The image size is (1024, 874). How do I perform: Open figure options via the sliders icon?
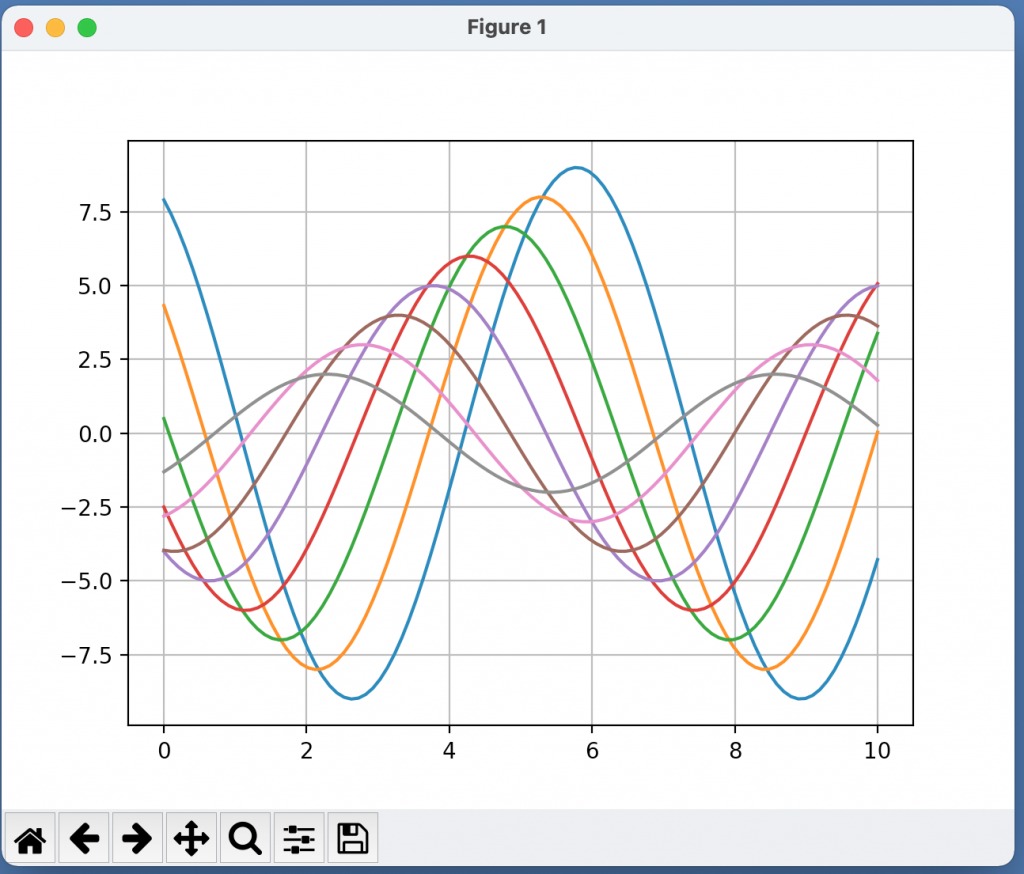click(x=298, y=838)
